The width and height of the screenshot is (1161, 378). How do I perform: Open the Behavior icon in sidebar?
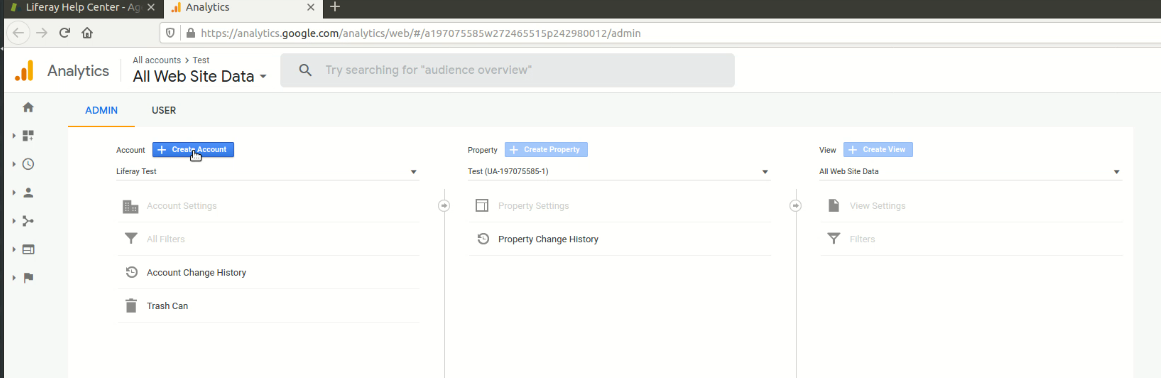[x=28, y=249]
